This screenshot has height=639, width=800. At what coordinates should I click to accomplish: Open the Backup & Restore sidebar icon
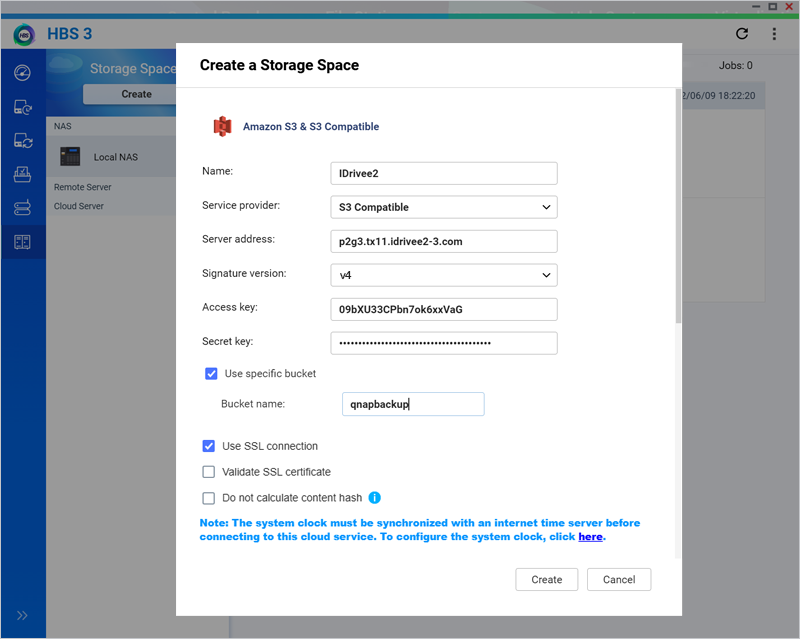click(22, 107)
